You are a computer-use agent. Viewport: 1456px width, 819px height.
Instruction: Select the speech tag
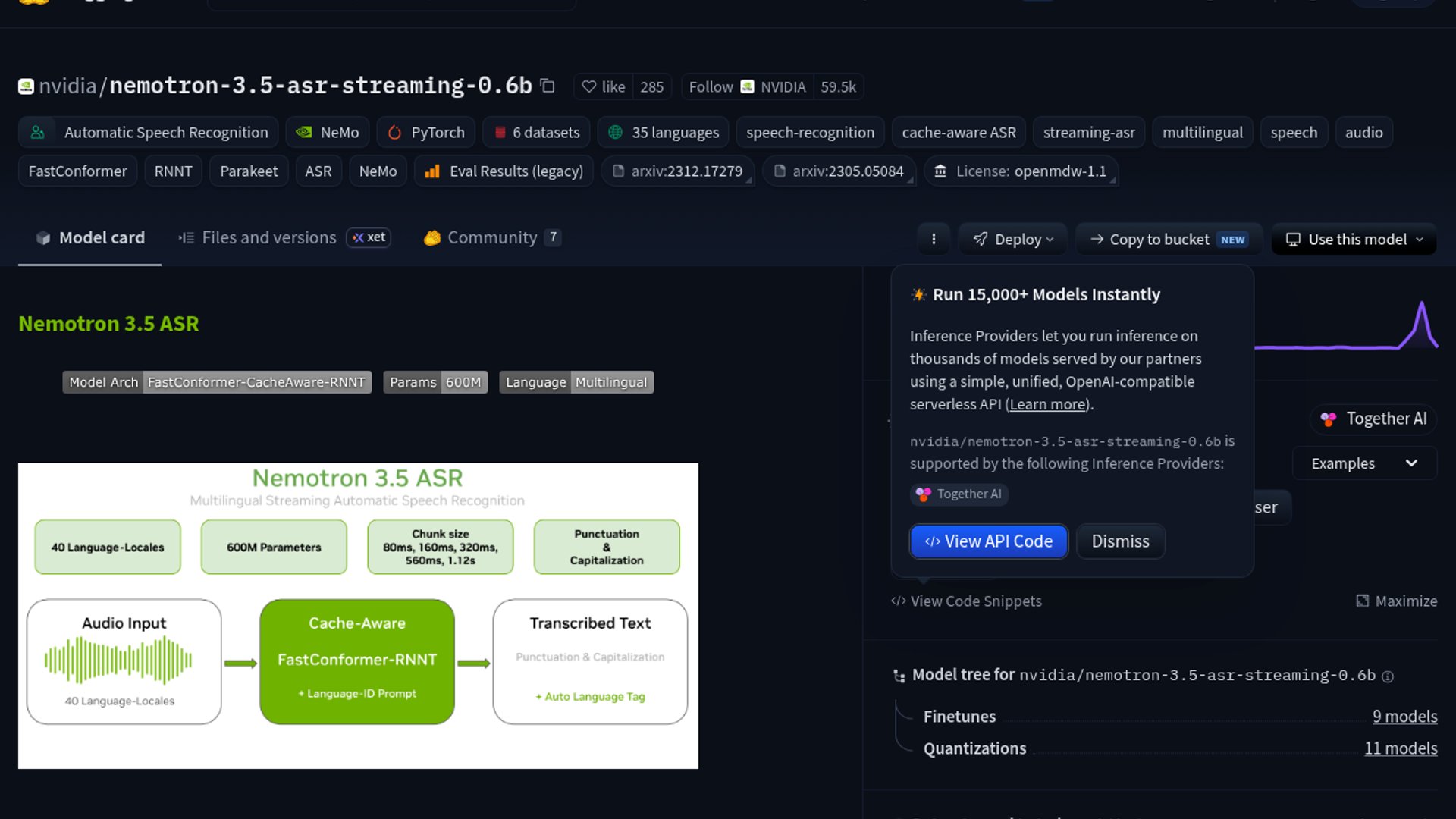click(1294, 132)
